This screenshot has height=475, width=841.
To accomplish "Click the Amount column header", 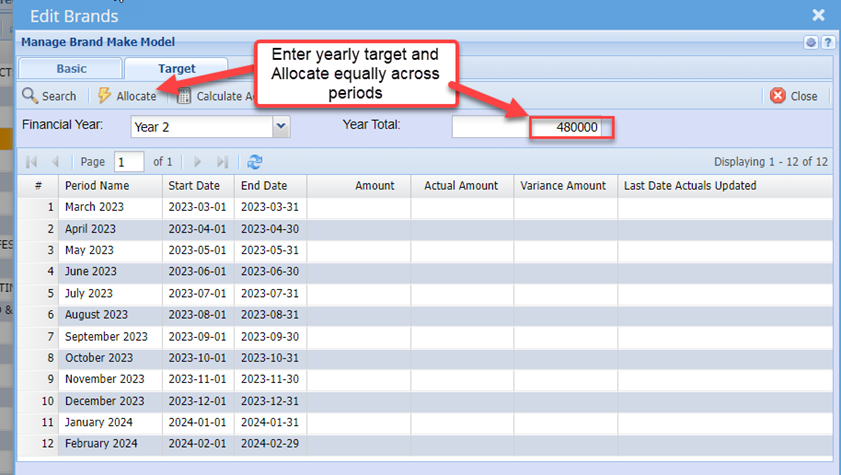I will [359, 185].
